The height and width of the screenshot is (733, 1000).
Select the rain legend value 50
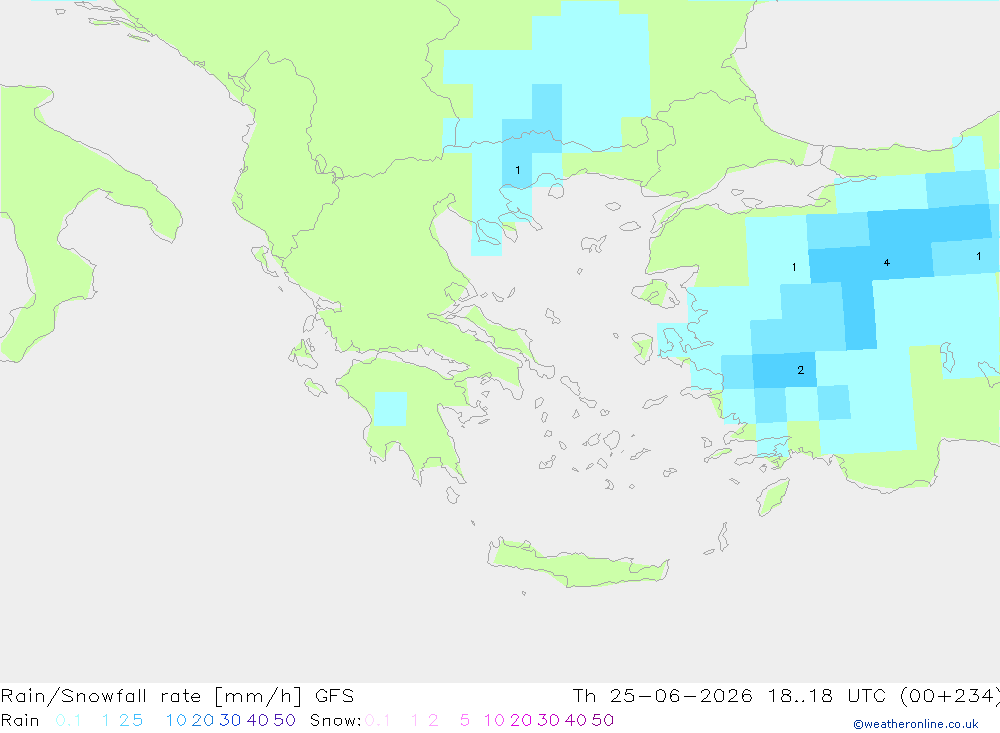click(x=284, y=720)
